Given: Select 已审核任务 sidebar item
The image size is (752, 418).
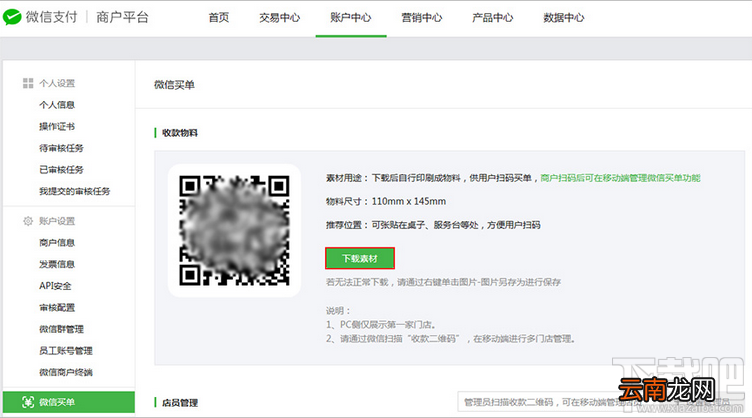Looking at the screenshot, I should [61, 170].
